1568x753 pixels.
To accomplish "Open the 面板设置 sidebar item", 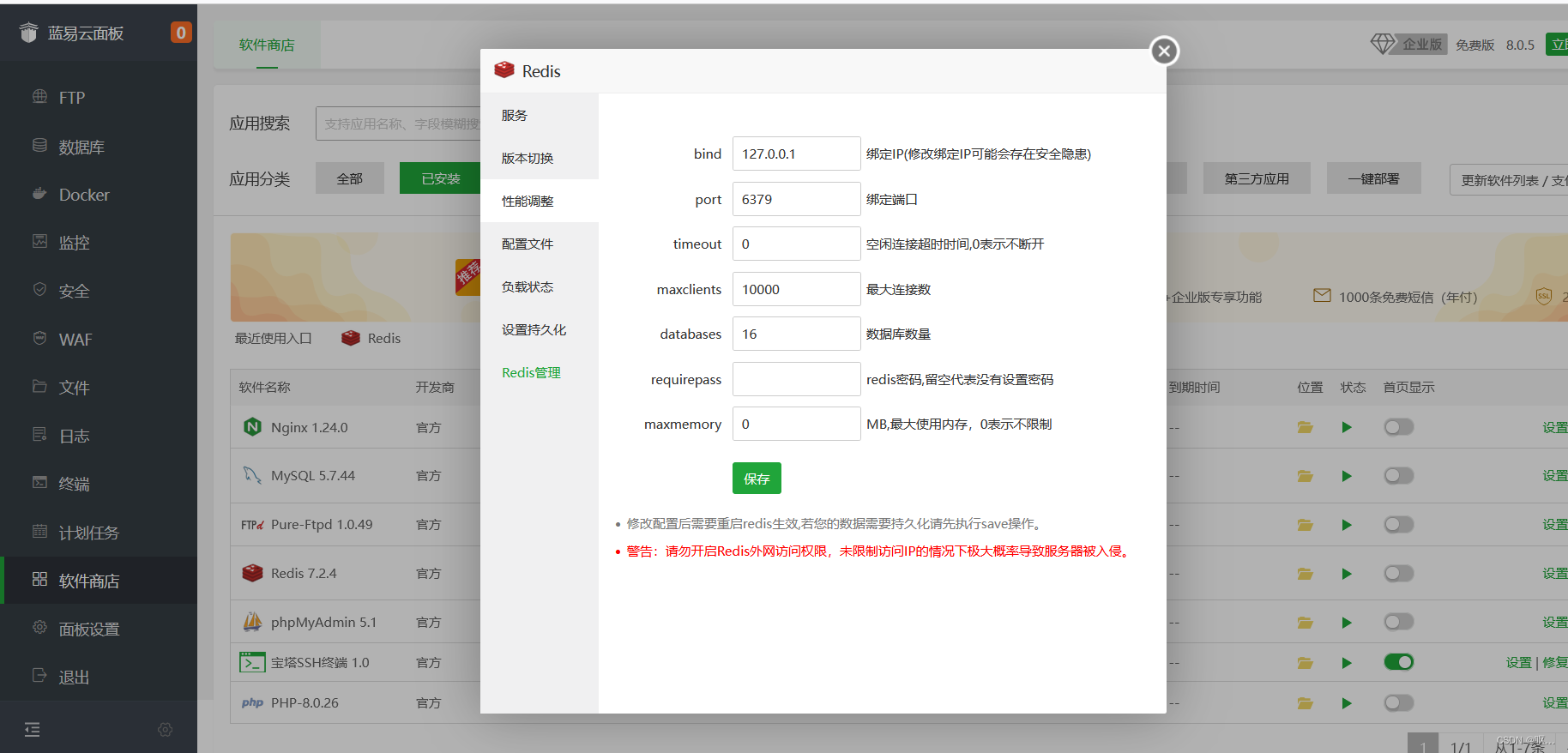I will pos(99,629).
